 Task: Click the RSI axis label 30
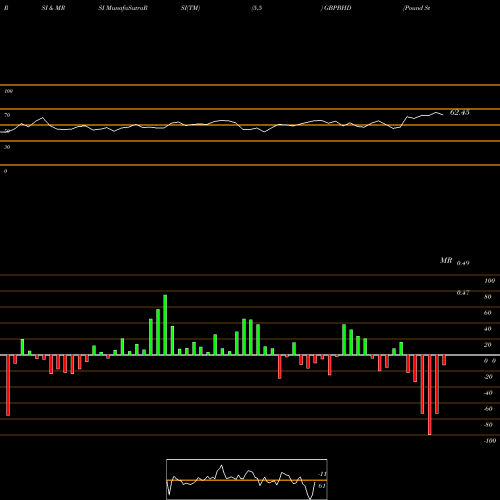pos(7,147)
